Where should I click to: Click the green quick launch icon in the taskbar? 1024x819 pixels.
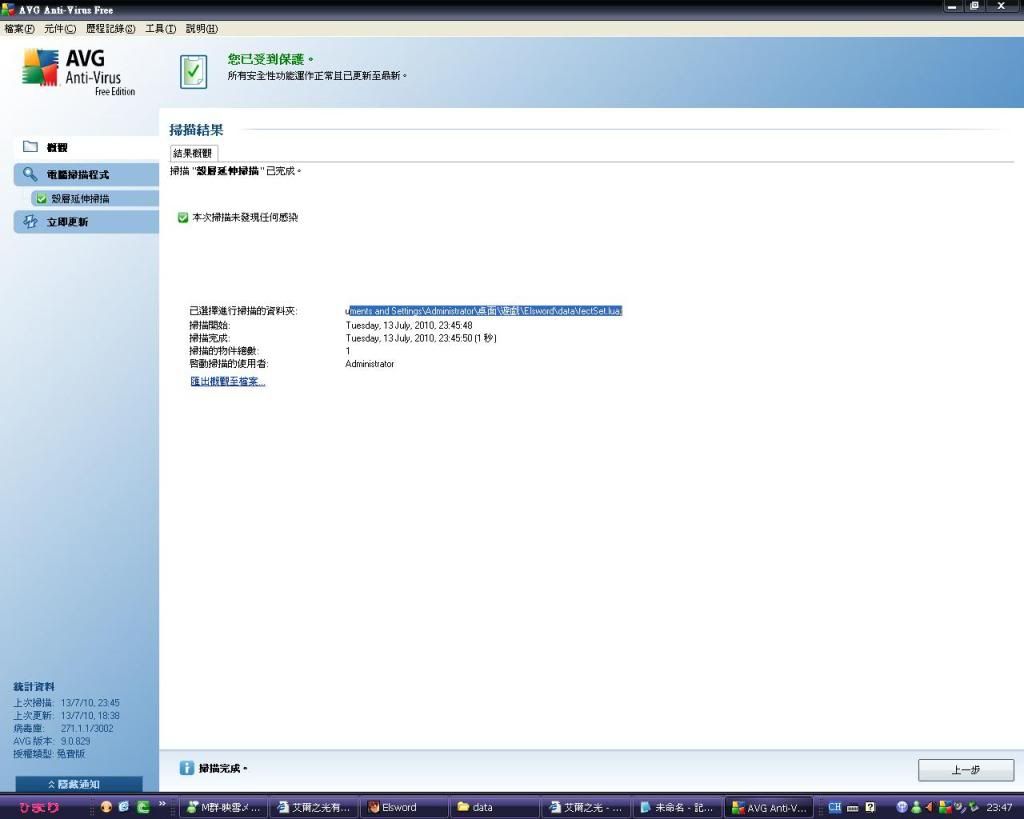(142, 807)
